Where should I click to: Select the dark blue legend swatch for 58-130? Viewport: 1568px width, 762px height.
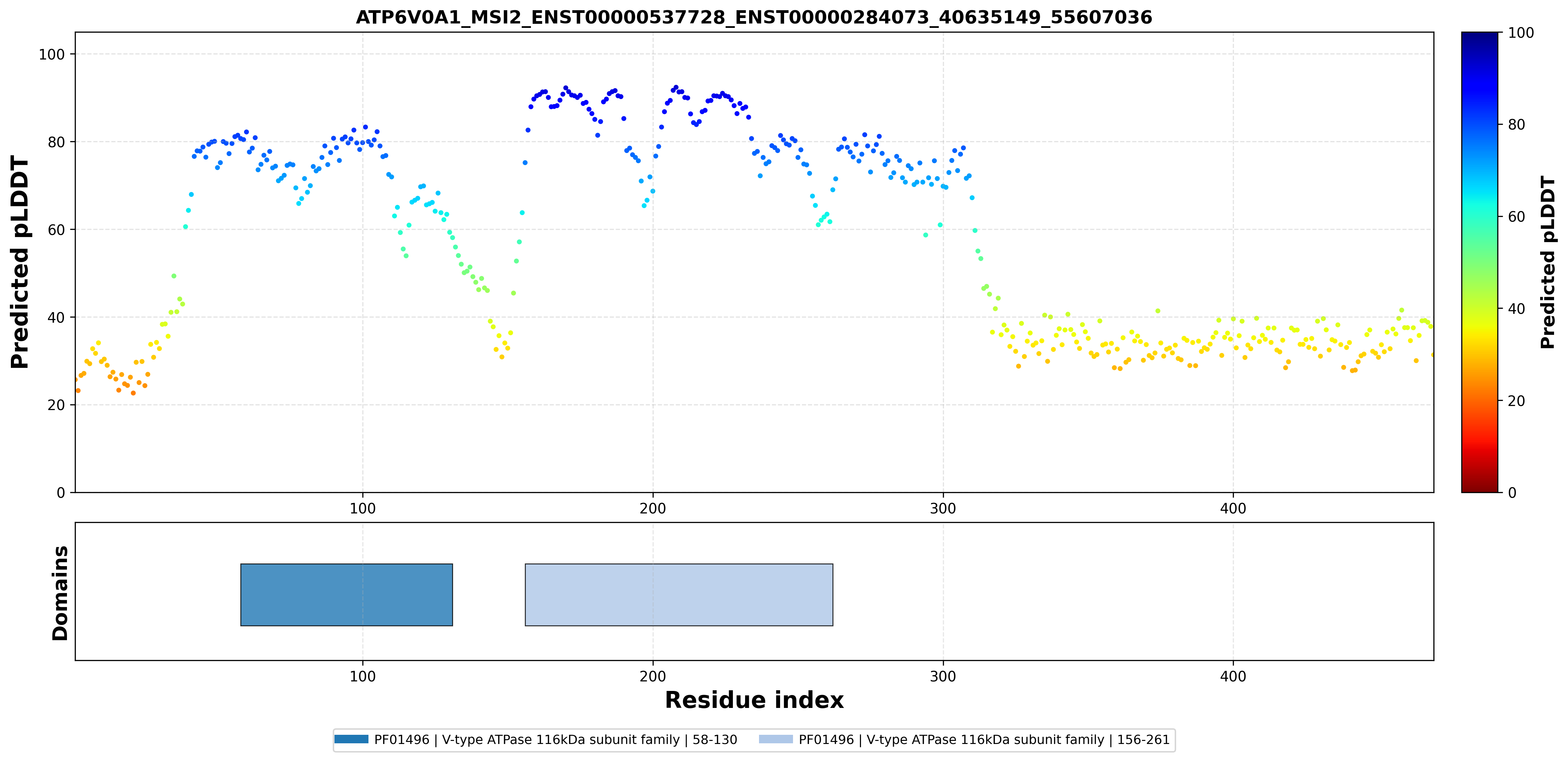click(351, 740)
